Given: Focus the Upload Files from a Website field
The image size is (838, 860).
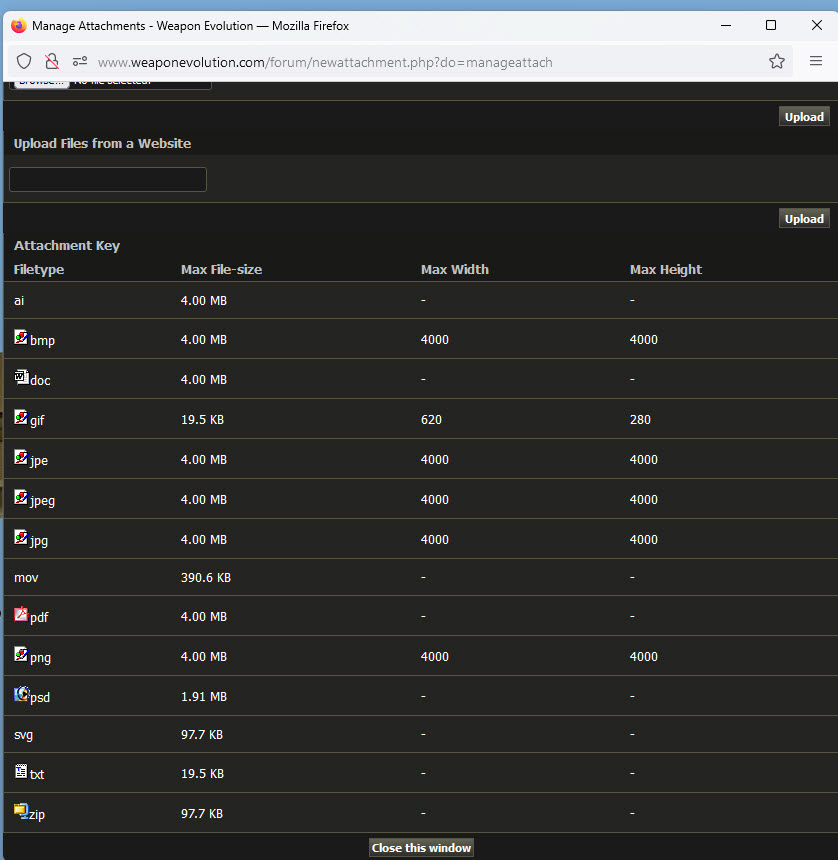Looking at the screenshot, I should [x=108, y=180].
